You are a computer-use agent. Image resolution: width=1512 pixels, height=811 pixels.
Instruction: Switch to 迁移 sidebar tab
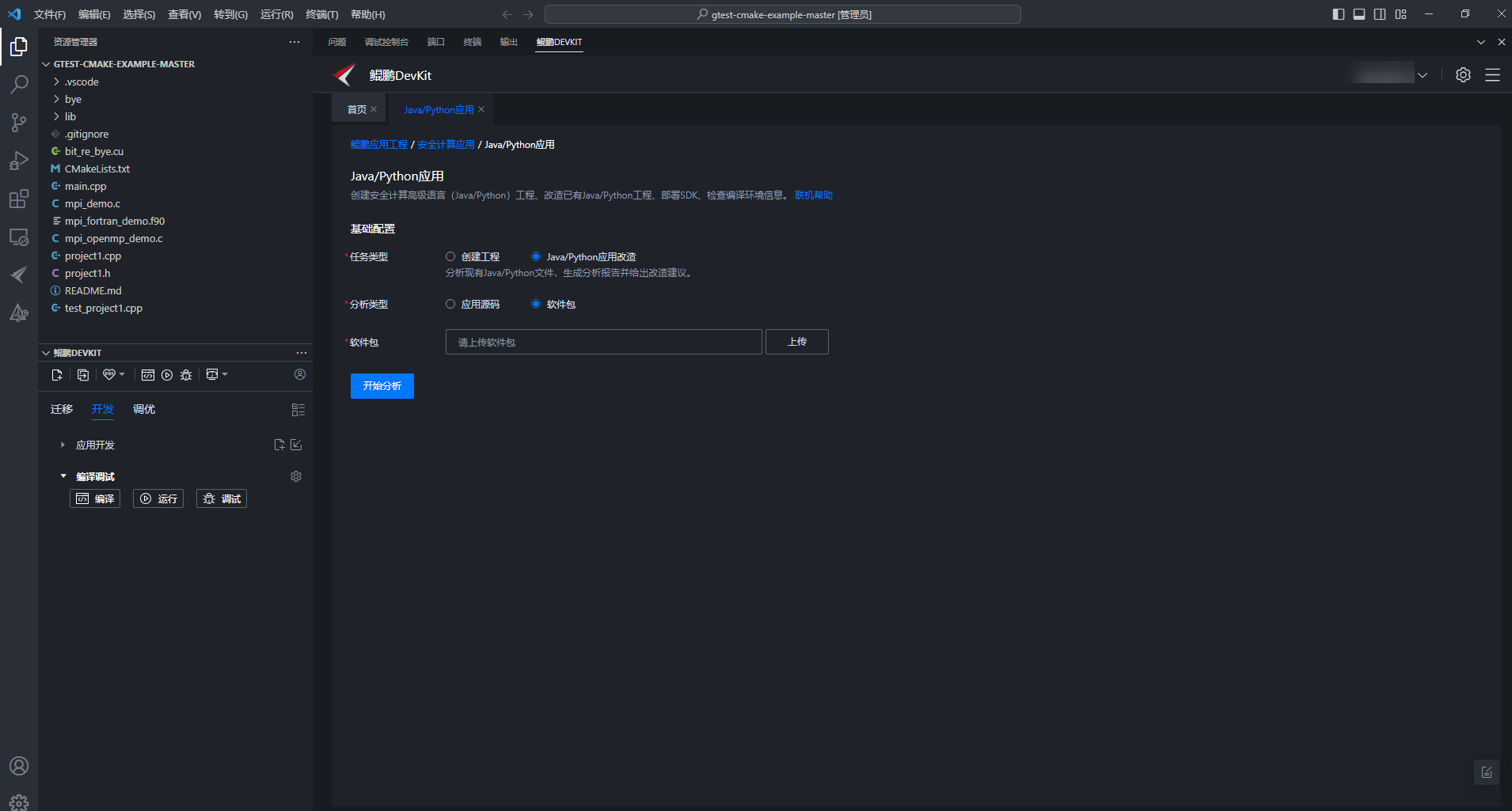point(62,409)
